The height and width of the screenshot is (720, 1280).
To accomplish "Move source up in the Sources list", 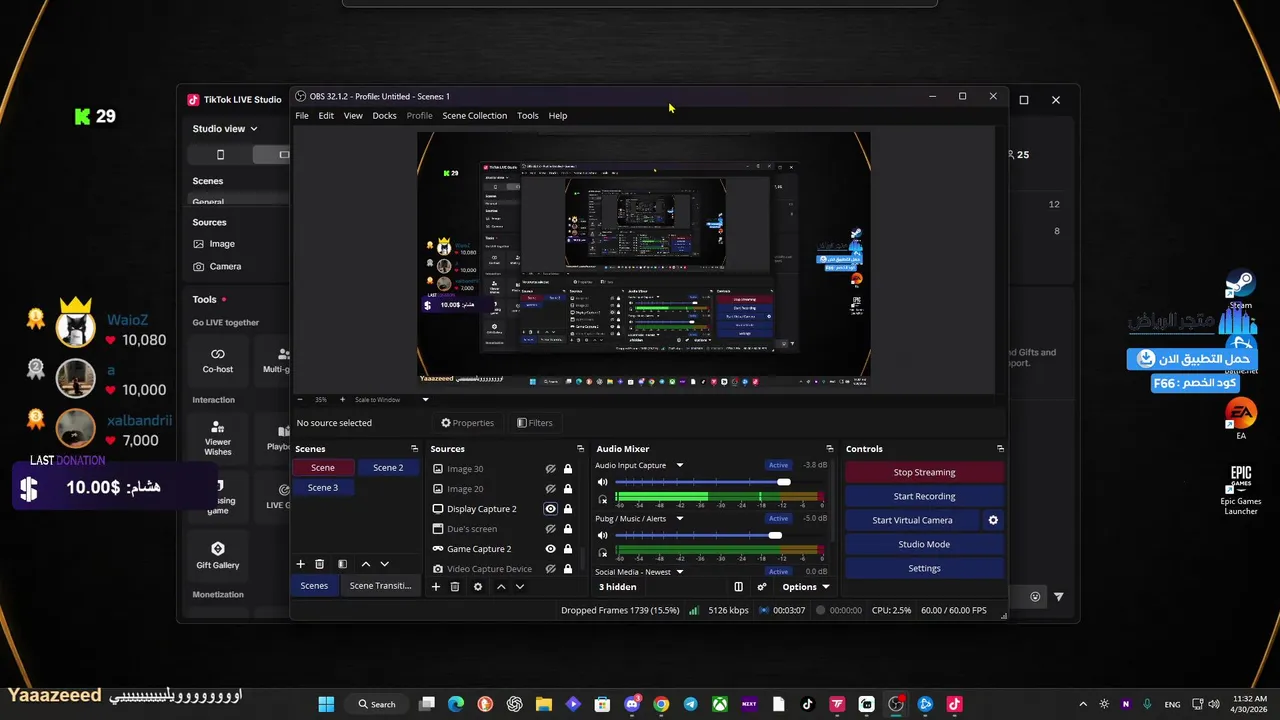I will pyautogui.click(x=501, y=587).
